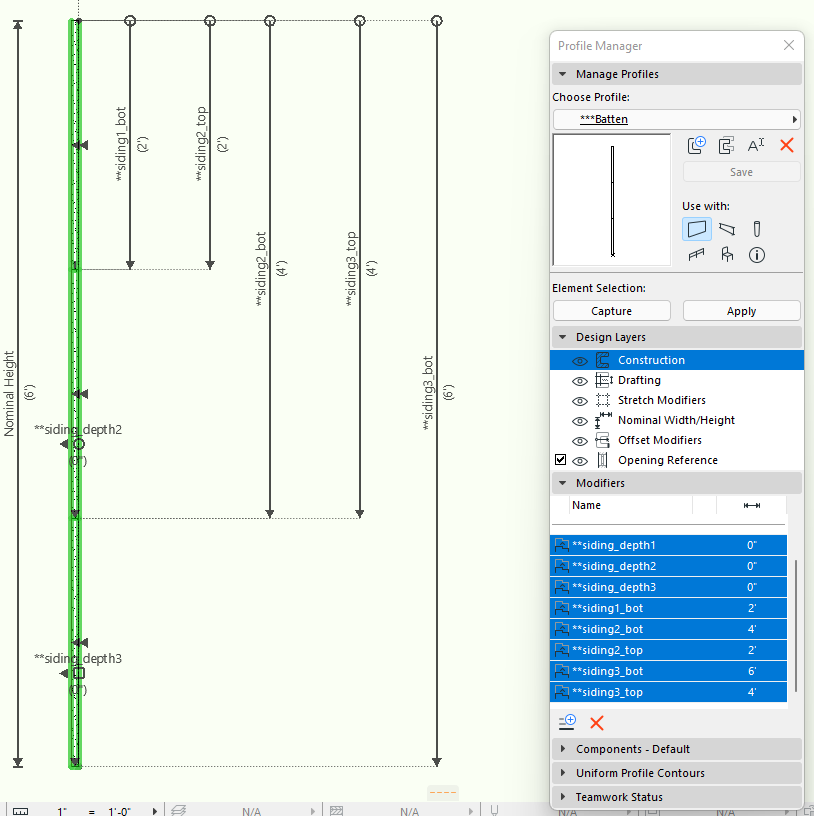
Task: Click the Capture button
Action: pos(612,311)
